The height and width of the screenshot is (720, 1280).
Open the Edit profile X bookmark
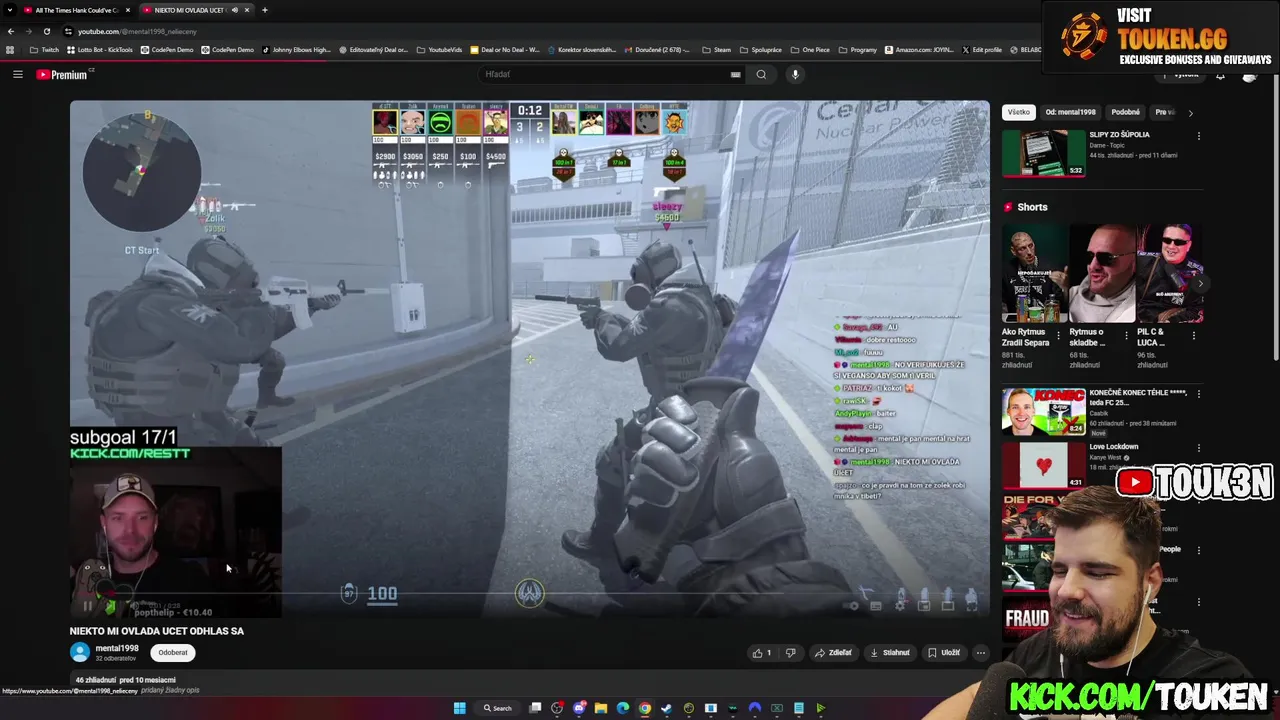[982, 50]
